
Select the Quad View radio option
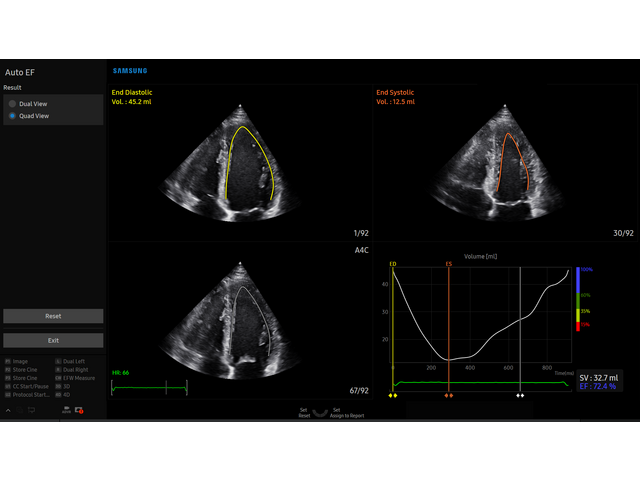click(x=13, y=116)
